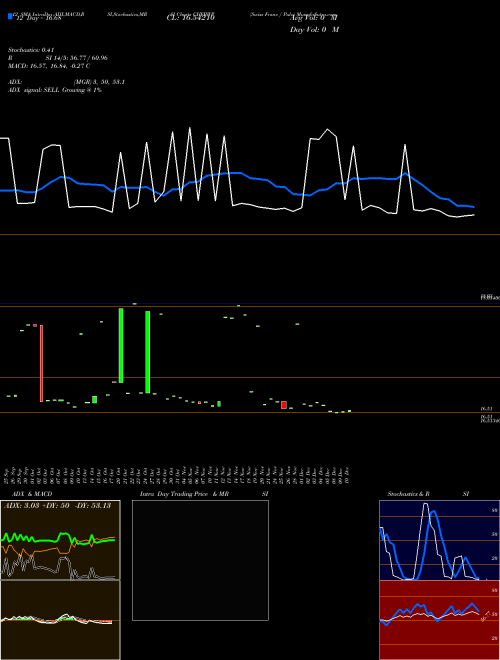
Task: Click the small red candle near the right
Action: pos(284,405)
